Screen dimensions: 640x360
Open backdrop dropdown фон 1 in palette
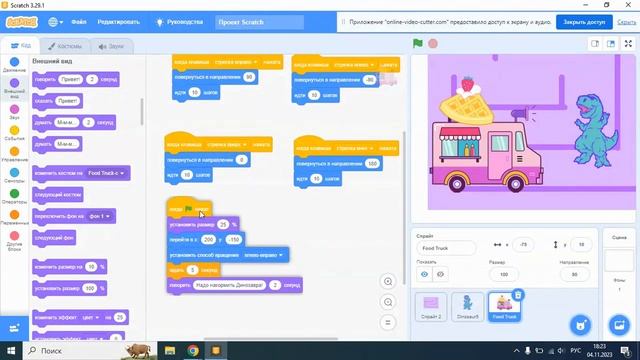coord(100,216)
